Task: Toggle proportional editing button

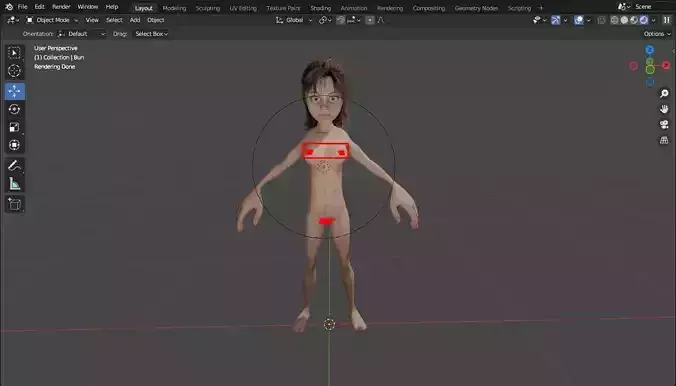Action: 370,20
